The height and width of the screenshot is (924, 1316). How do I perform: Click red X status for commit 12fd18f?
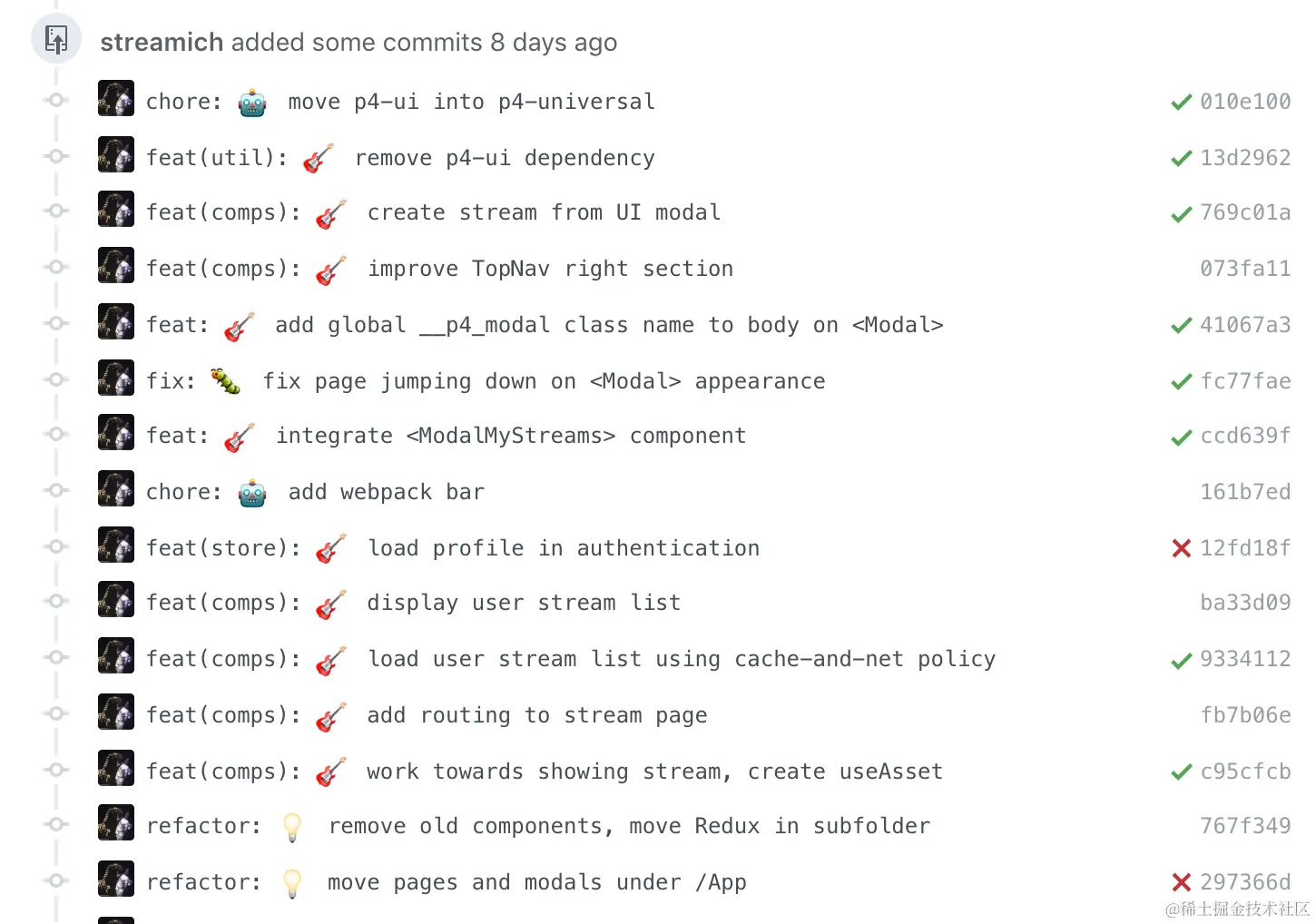pos(1181,548)
